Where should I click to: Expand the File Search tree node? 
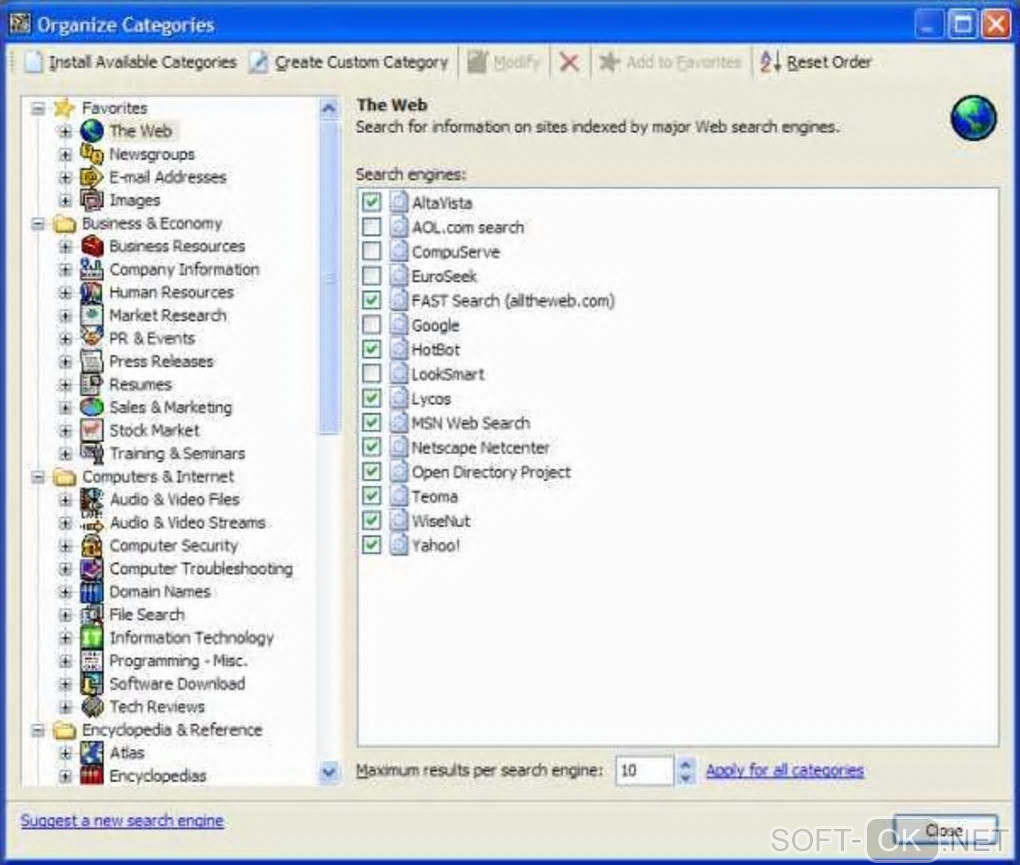click(66, 615)
